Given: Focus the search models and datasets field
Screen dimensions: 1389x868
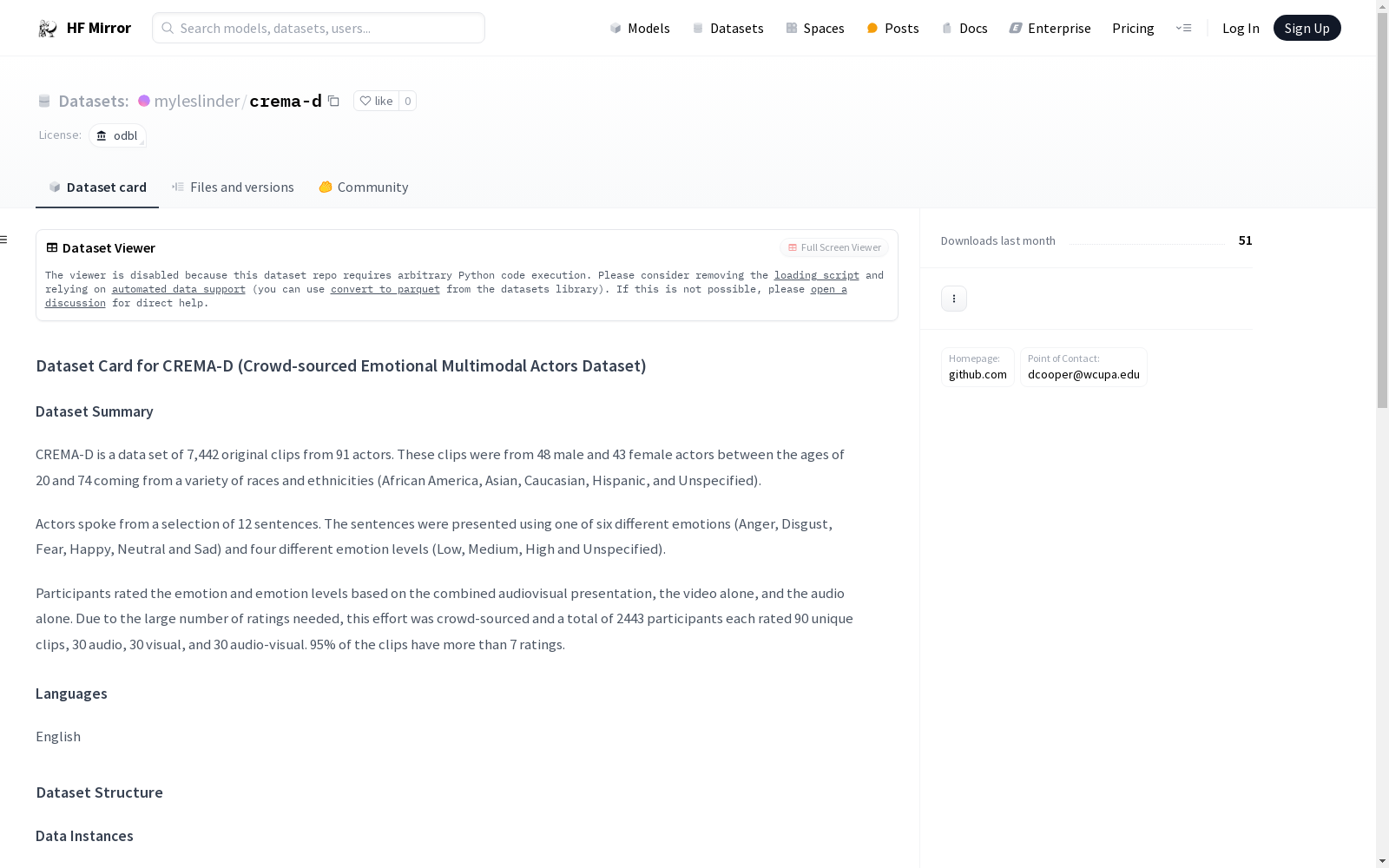Looking at the screenshot, I should [319, 28].
